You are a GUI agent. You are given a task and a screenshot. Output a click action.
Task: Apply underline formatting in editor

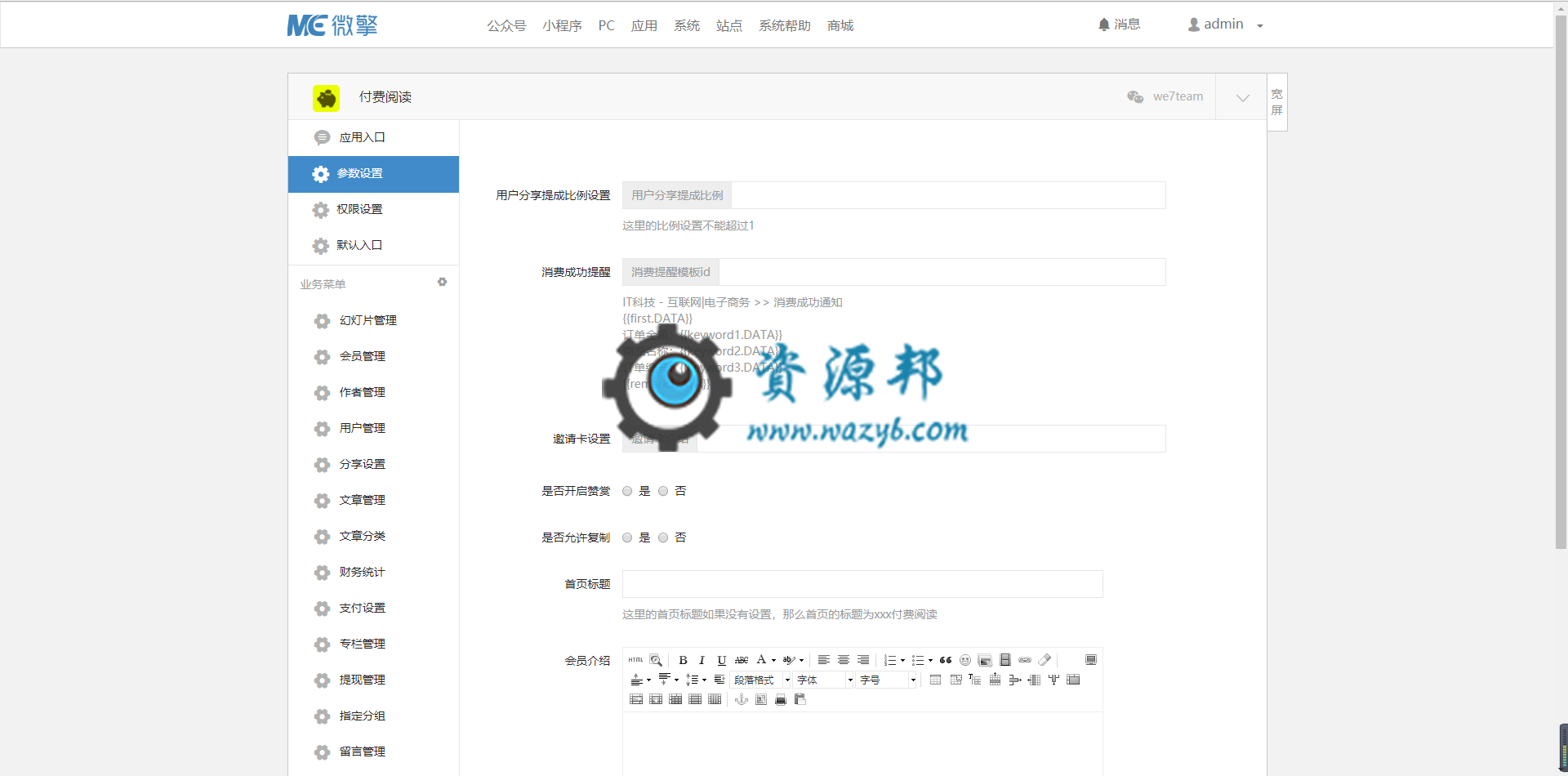721,660
